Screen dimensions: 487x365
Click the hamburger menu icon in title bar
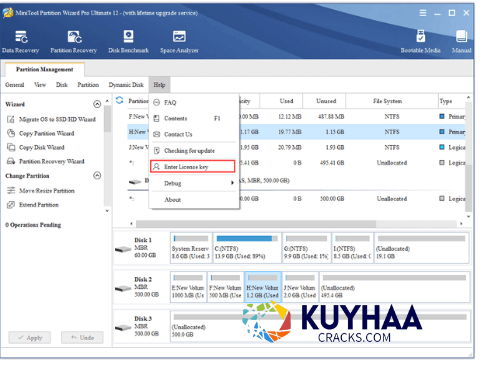pos(423,13)
